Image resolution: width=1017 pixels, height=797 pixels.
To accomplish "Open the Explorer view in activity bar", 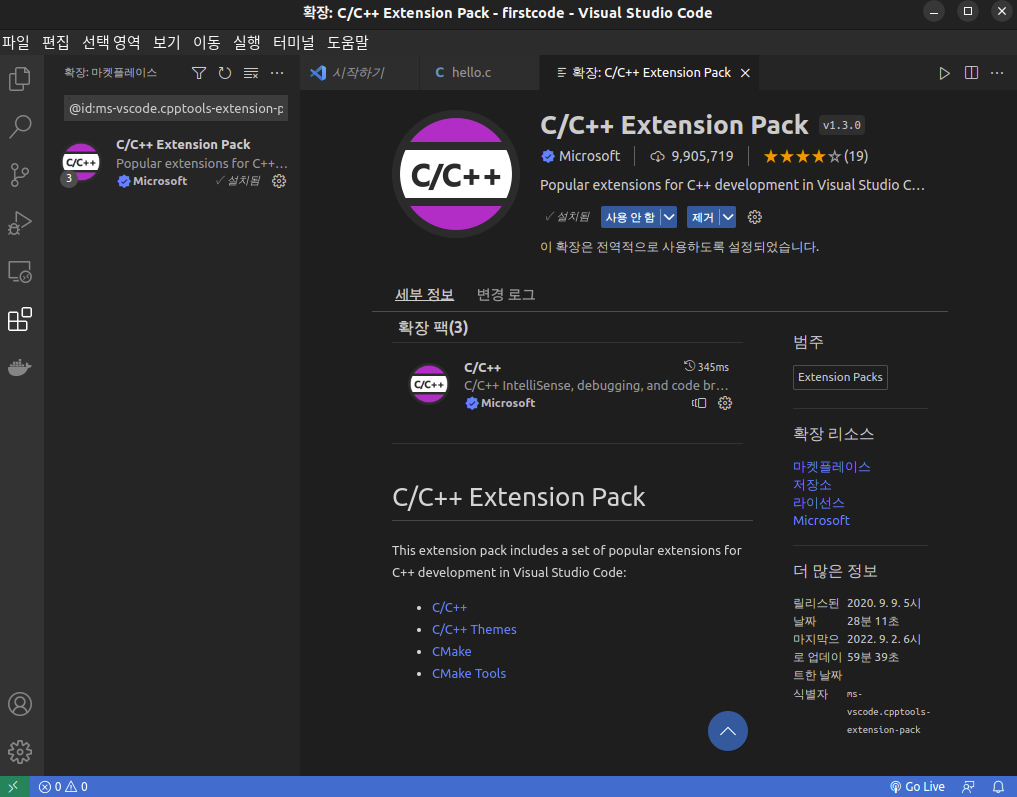I will point(19,79).
